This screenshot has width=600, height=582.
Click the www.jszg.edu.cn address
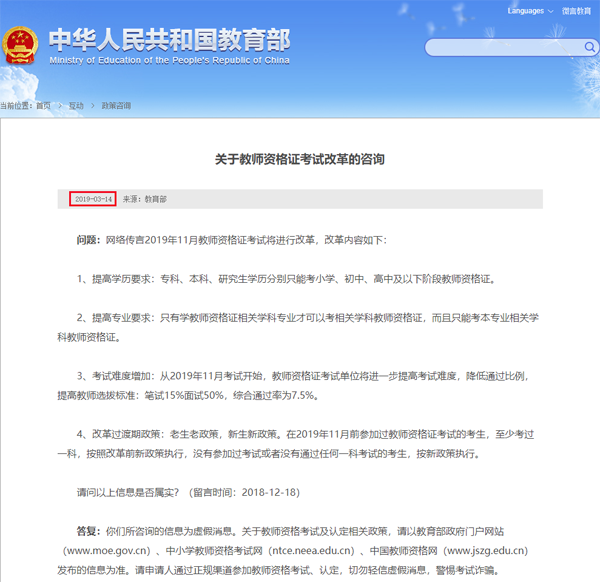pyautogui.click(x=483, y=550)
